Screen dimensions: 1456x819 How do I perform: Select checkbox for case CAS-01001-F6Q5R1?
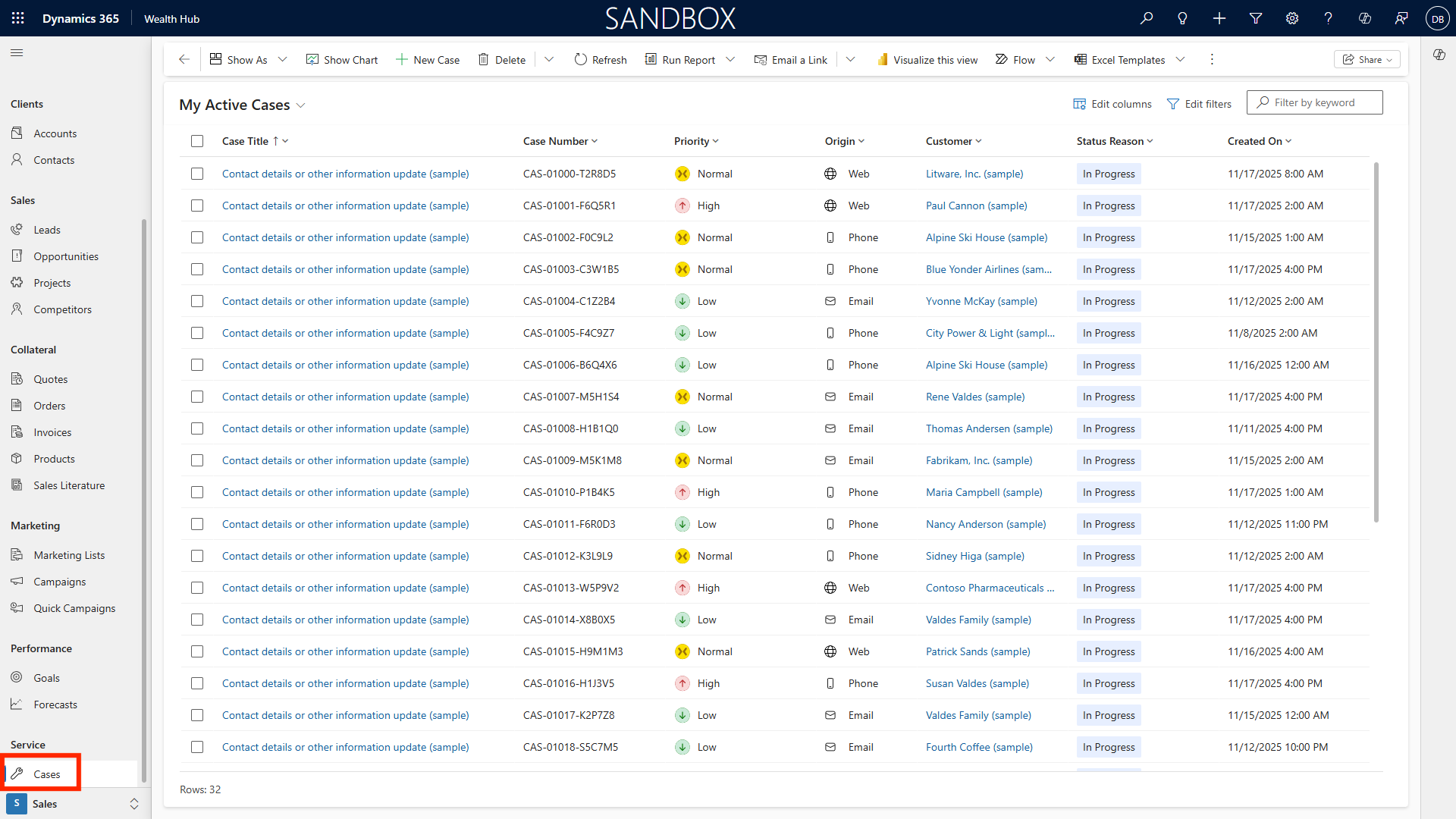pyautogui.click(x=197, y=206)
